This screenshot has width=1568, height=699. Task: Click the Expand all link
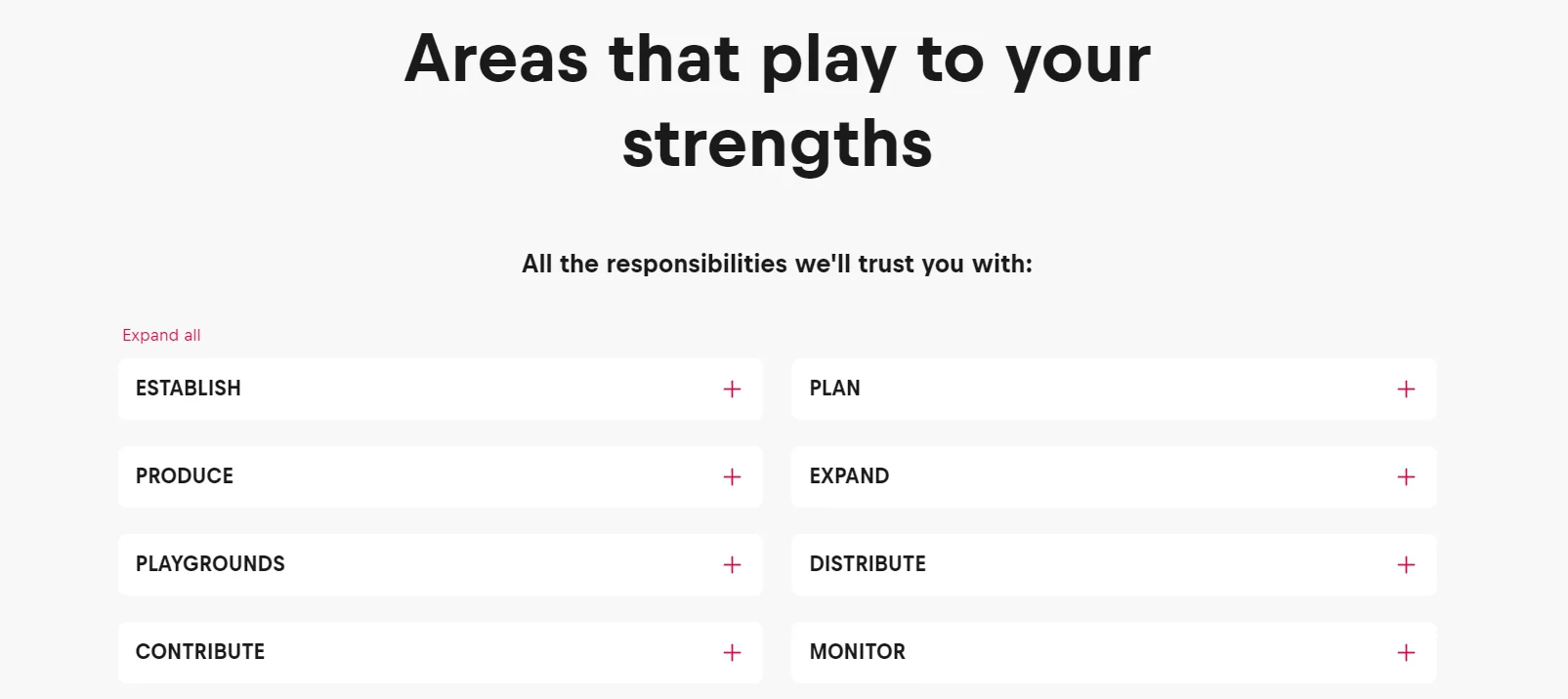161,335
